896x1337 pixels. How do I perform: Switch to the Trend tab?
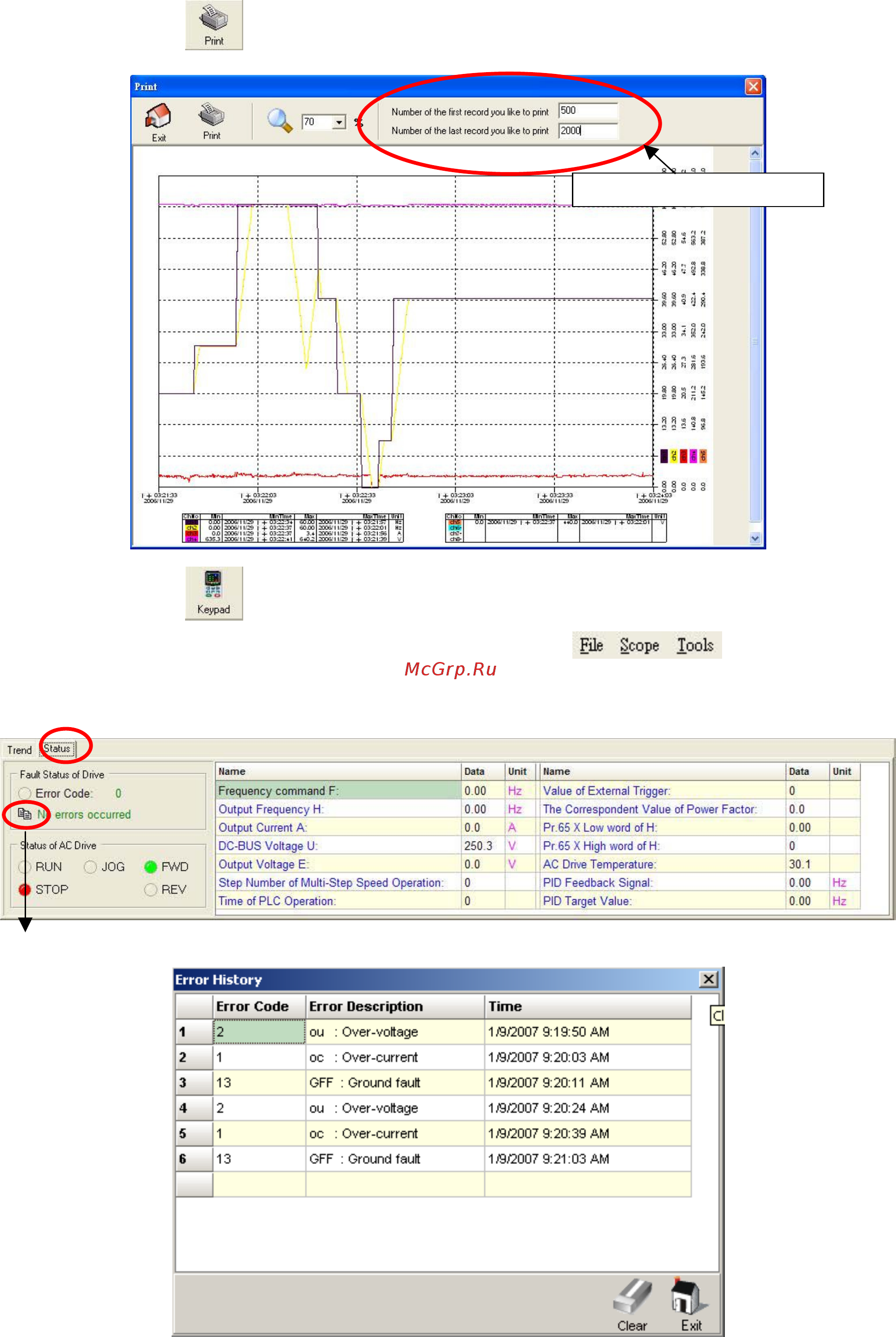pos(20,749)
